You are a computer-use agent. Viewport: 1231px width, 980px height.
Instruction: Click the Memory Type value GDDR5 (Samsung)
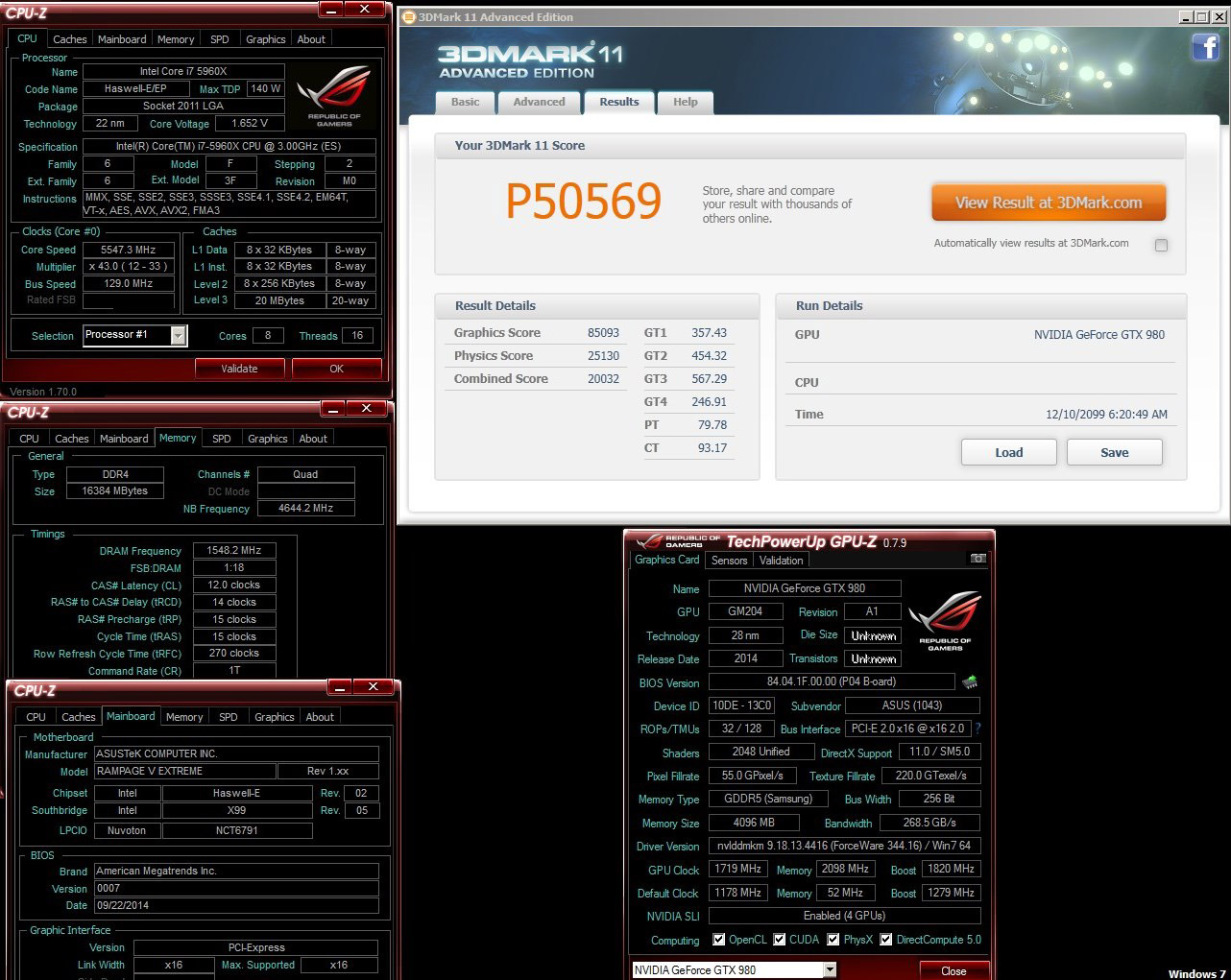click(x=768, y=800)
